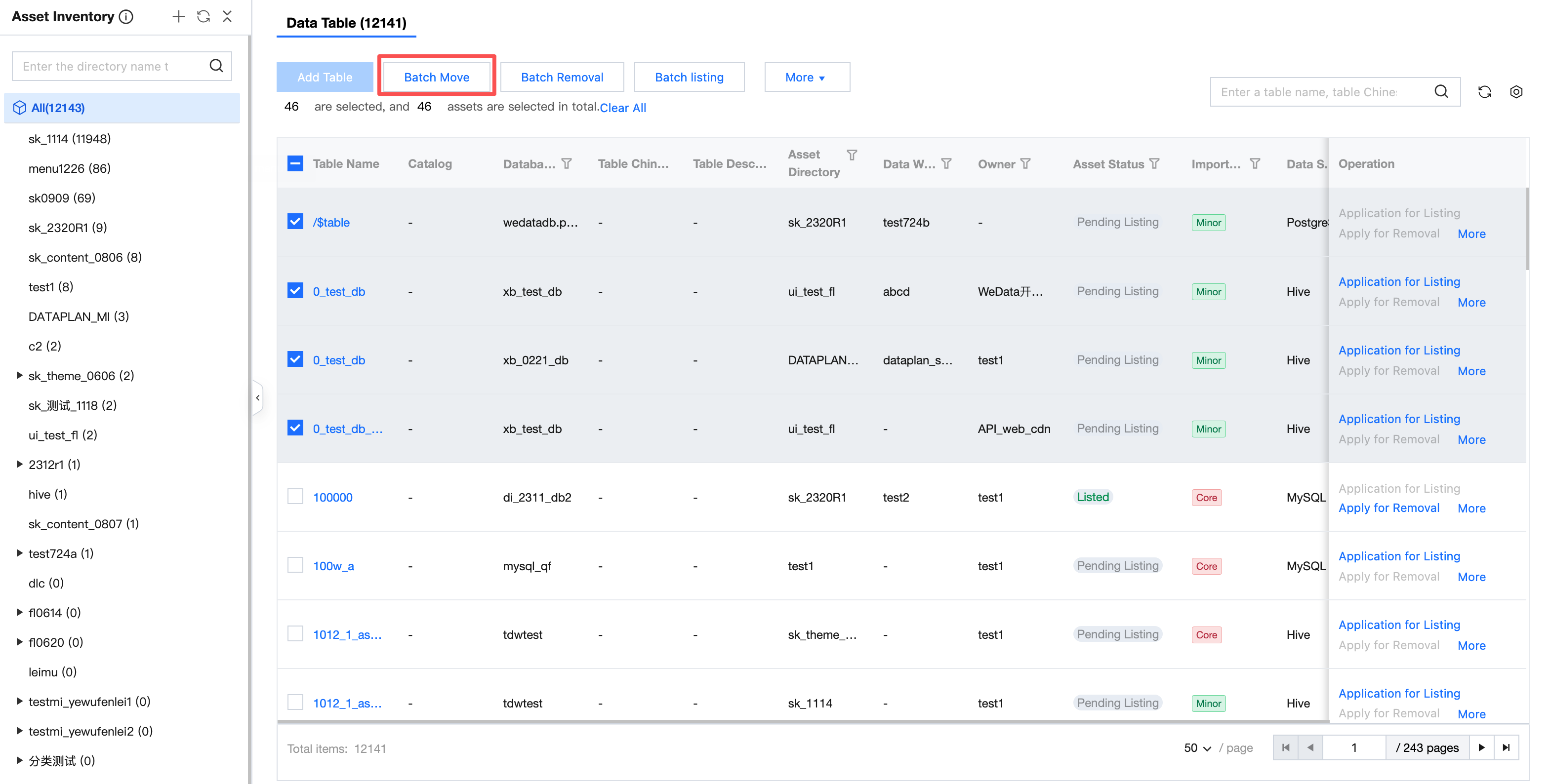Click the Clear All selection link
The width and height of the screenshot is (1550, 784).
pos(623,108)
